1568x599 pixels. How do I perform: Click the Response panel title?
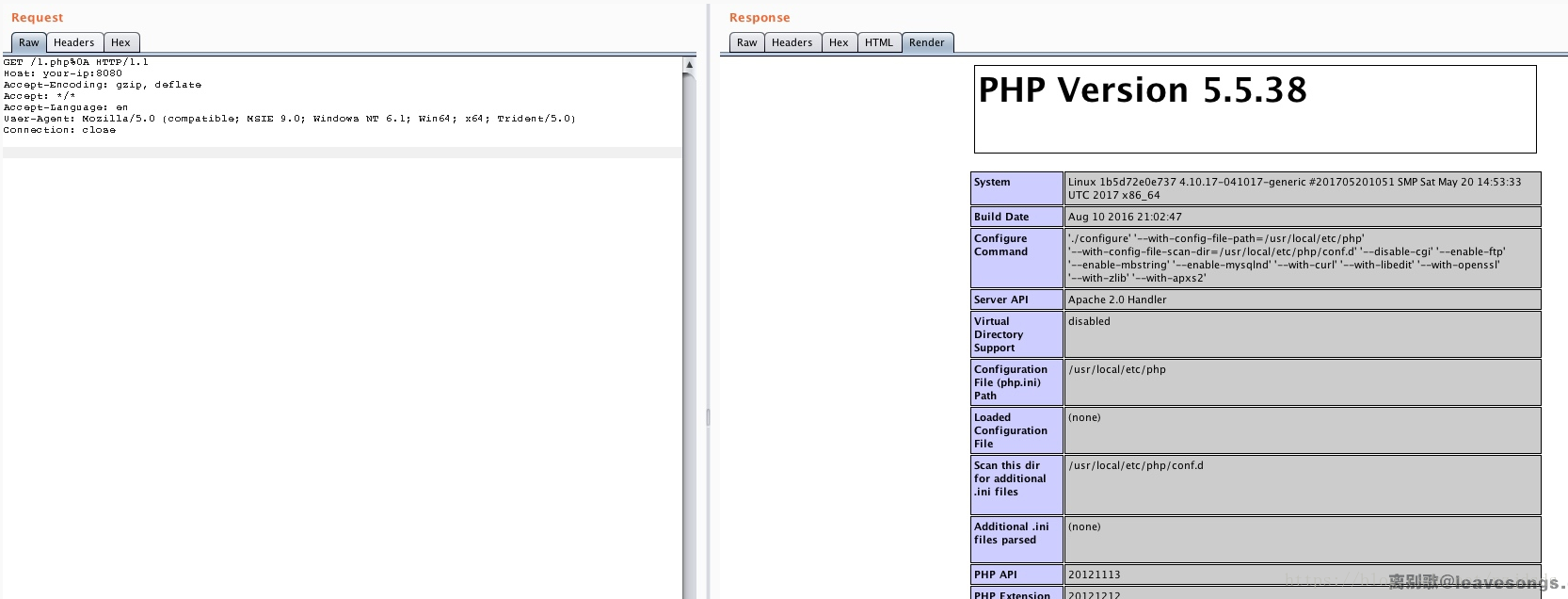point(760,18)
